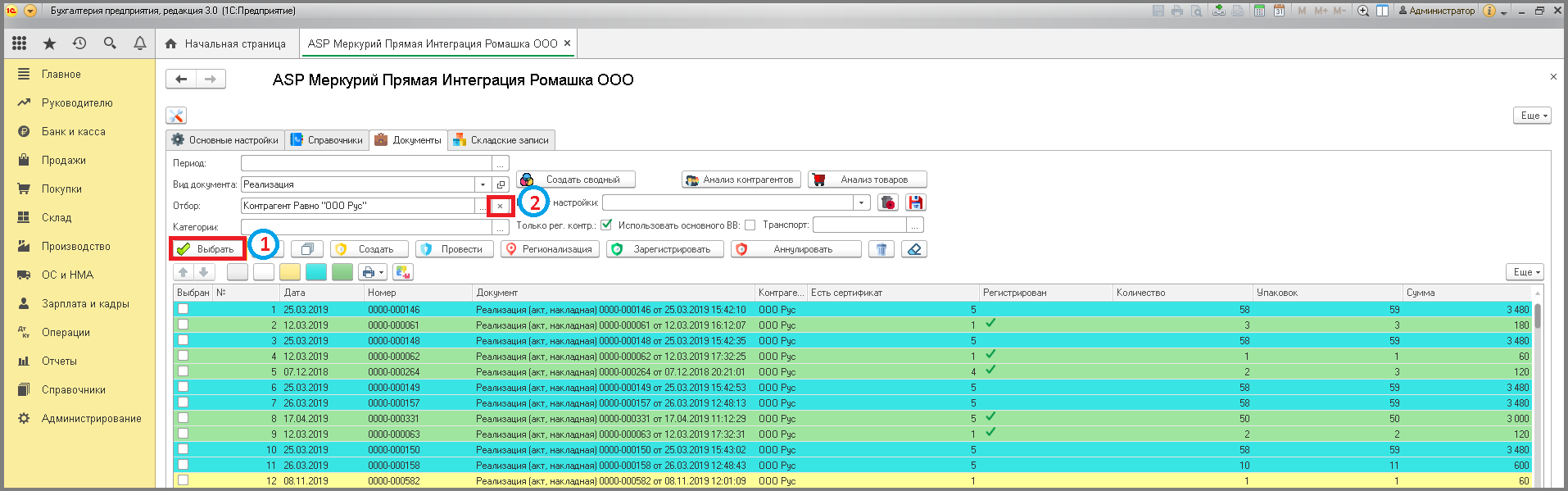Click the Зарегистрировать button

665,249
